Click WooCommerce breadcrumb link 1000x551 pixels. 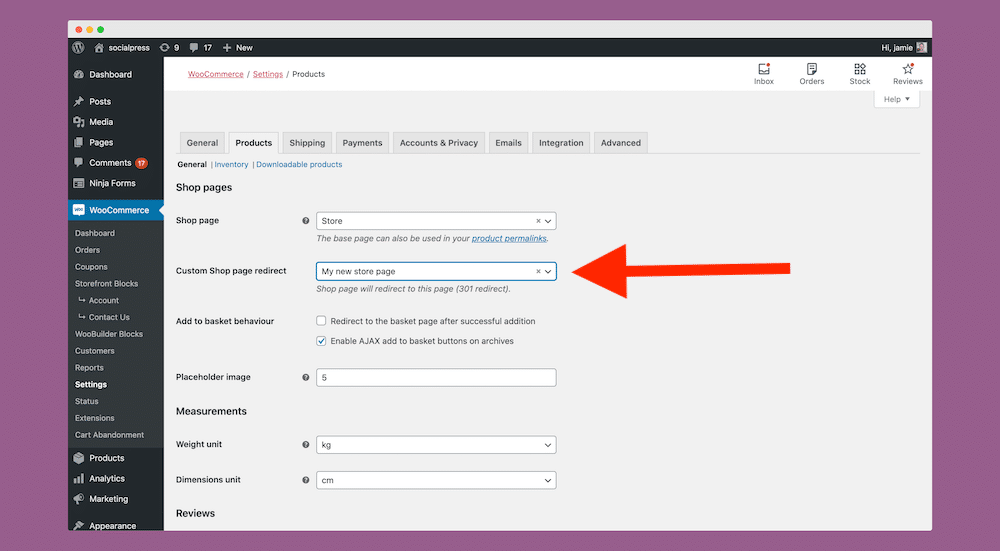[x=216, y=74]
